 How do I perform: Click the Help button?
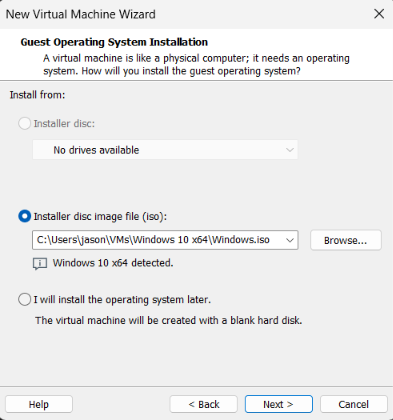pyautogui.click(x=39, y=404)
